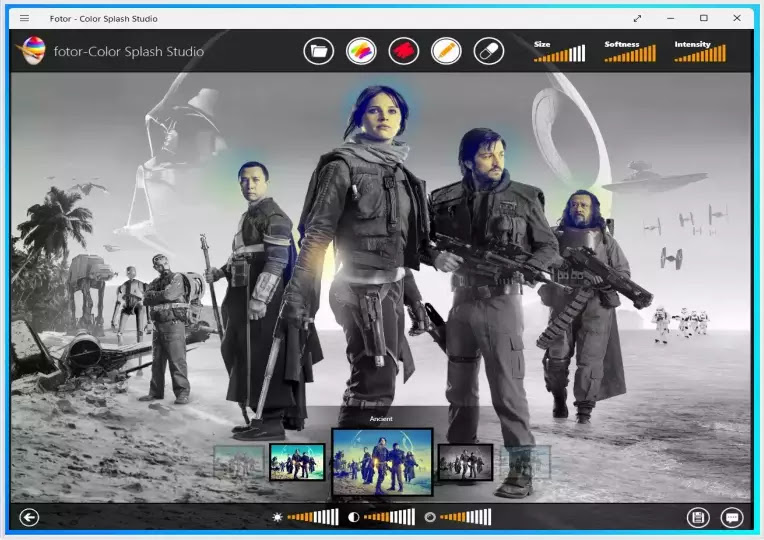This screenshot has height=540, width=764.
Task: Choose the dark effect thumbnail right of Ancient
Action: click(x=465, y=462)
